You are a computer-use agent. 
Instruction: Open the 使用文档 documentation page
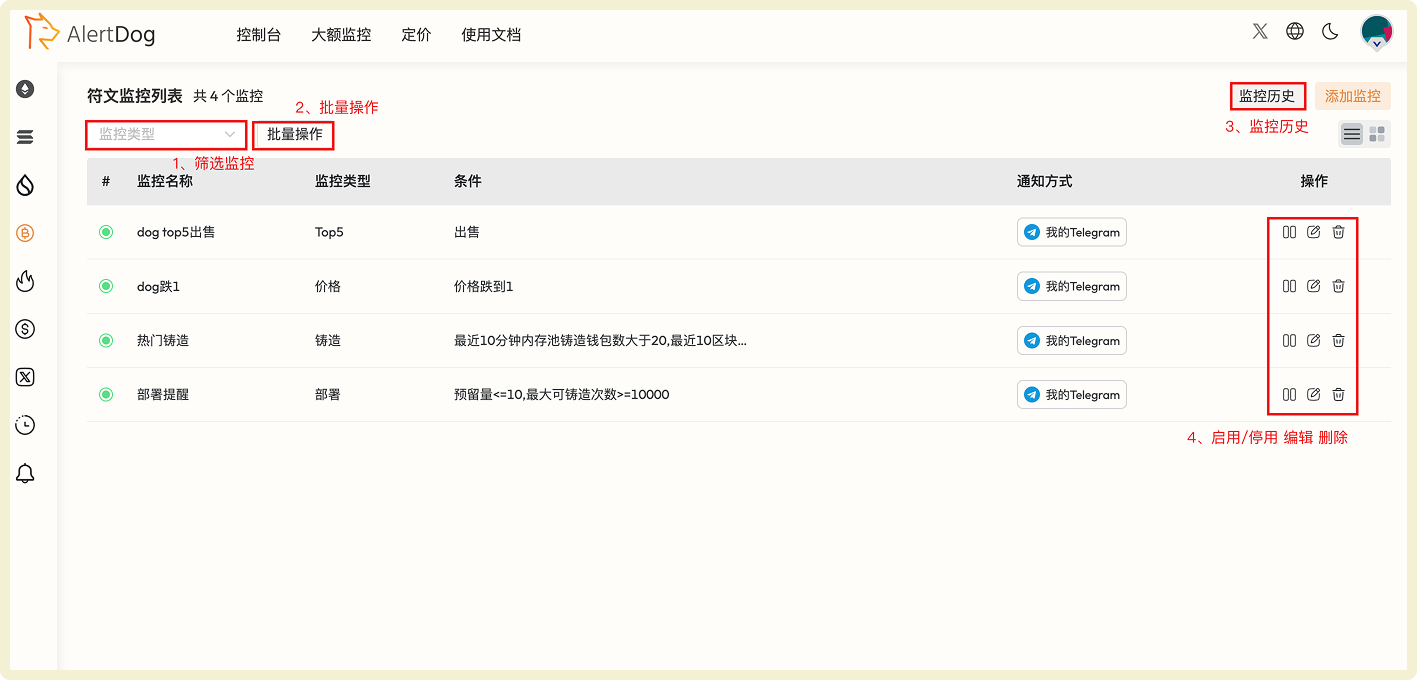pyautogui.click(x=491, y=34)
